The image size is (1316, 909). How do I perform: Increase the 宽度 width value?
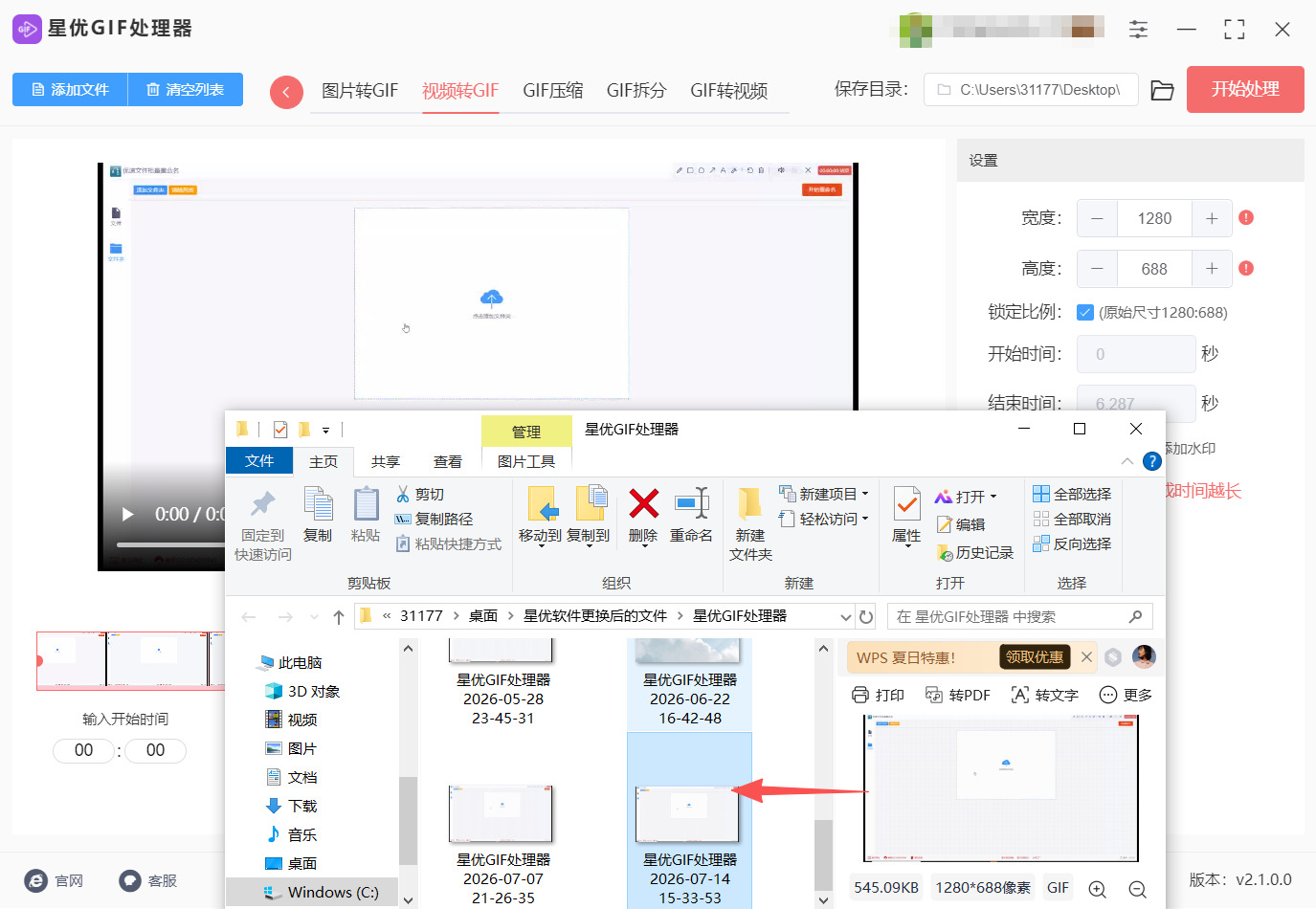pyautogui.click(x=1212, y=218)
